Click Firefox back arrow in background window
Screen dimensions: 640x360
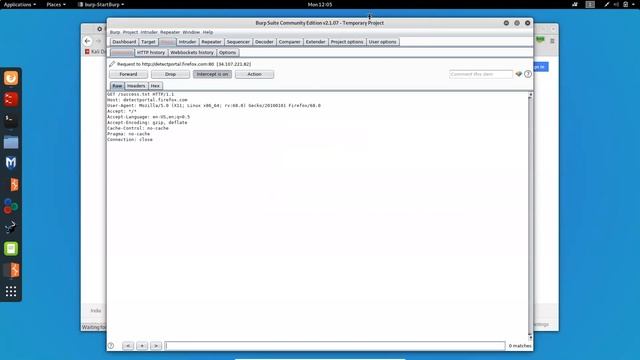pos(87,41)
